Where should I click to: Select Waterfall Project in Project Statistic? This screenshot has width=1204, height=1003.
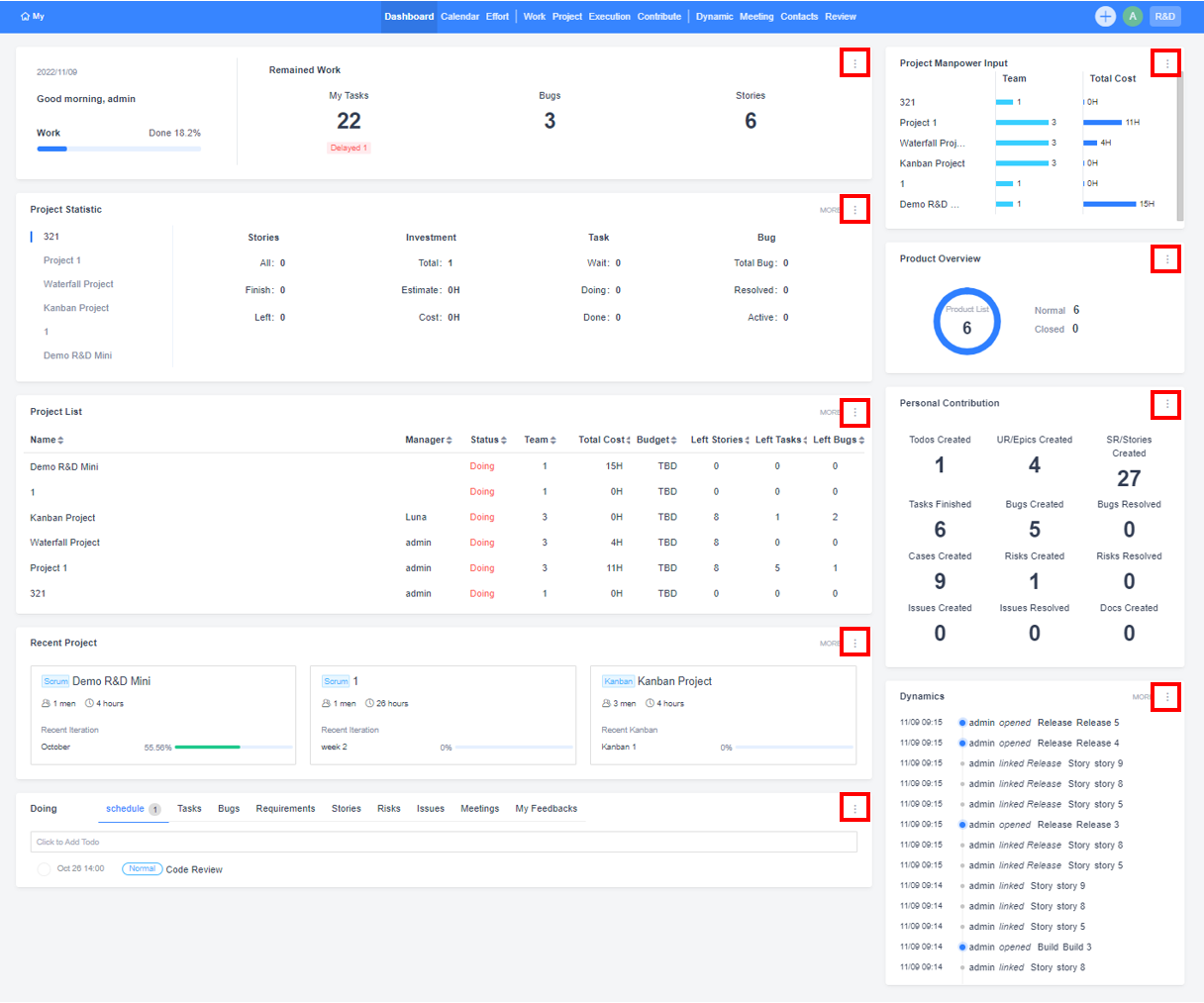pos(78,284)
